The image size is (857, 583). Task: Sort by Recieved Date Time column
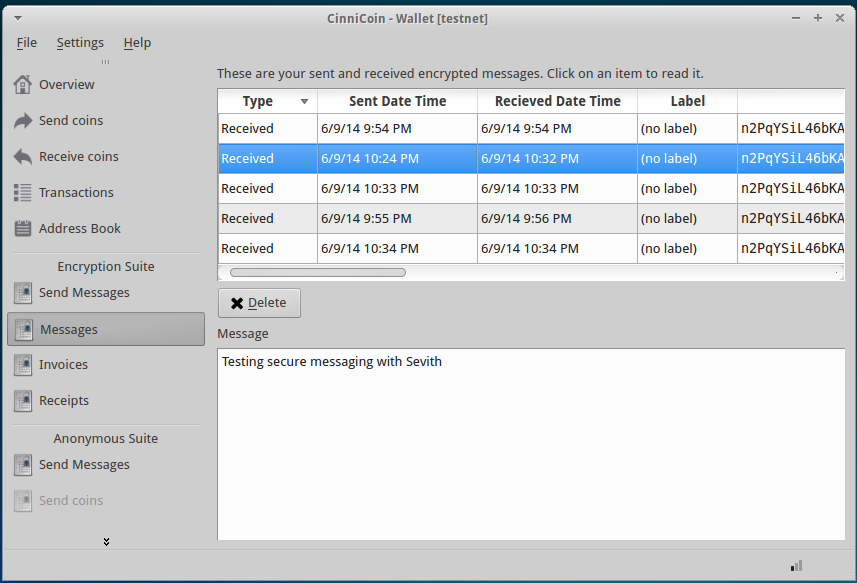[x=557, y=101]
